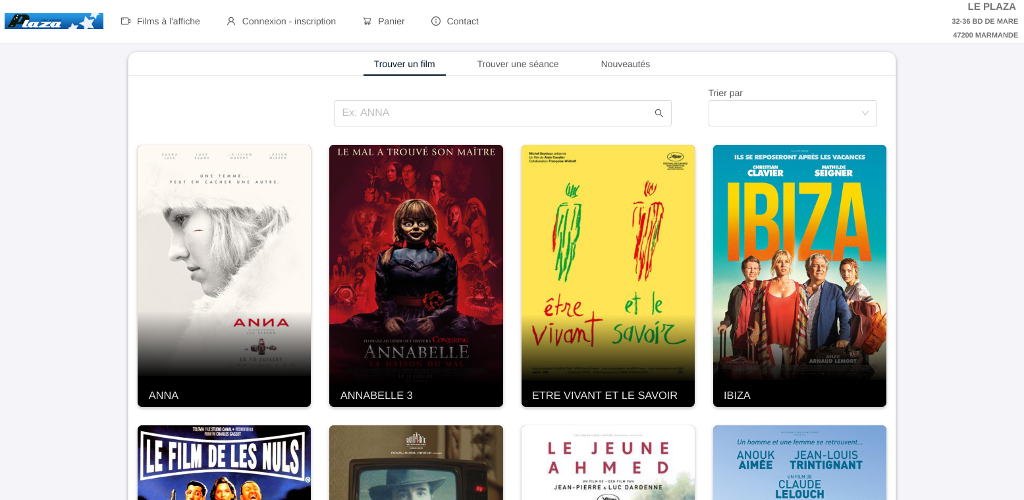The image size is (1024, 500).
Task: Switch to Trouver une séance tab
Action: coord(517,64)
